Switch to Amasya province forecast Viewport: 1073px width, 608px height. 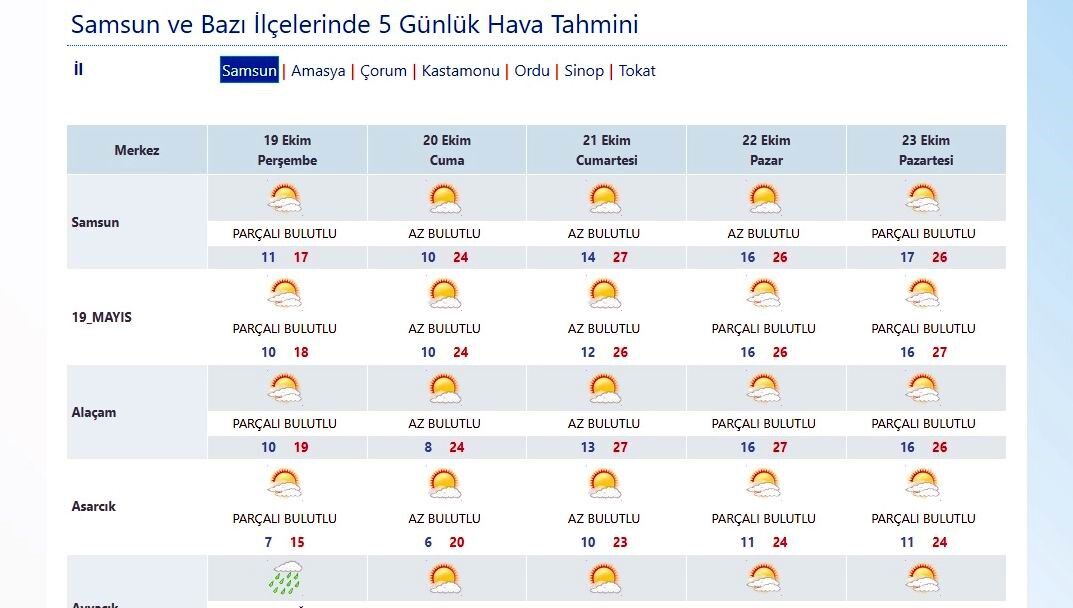(x=318, y=71)
